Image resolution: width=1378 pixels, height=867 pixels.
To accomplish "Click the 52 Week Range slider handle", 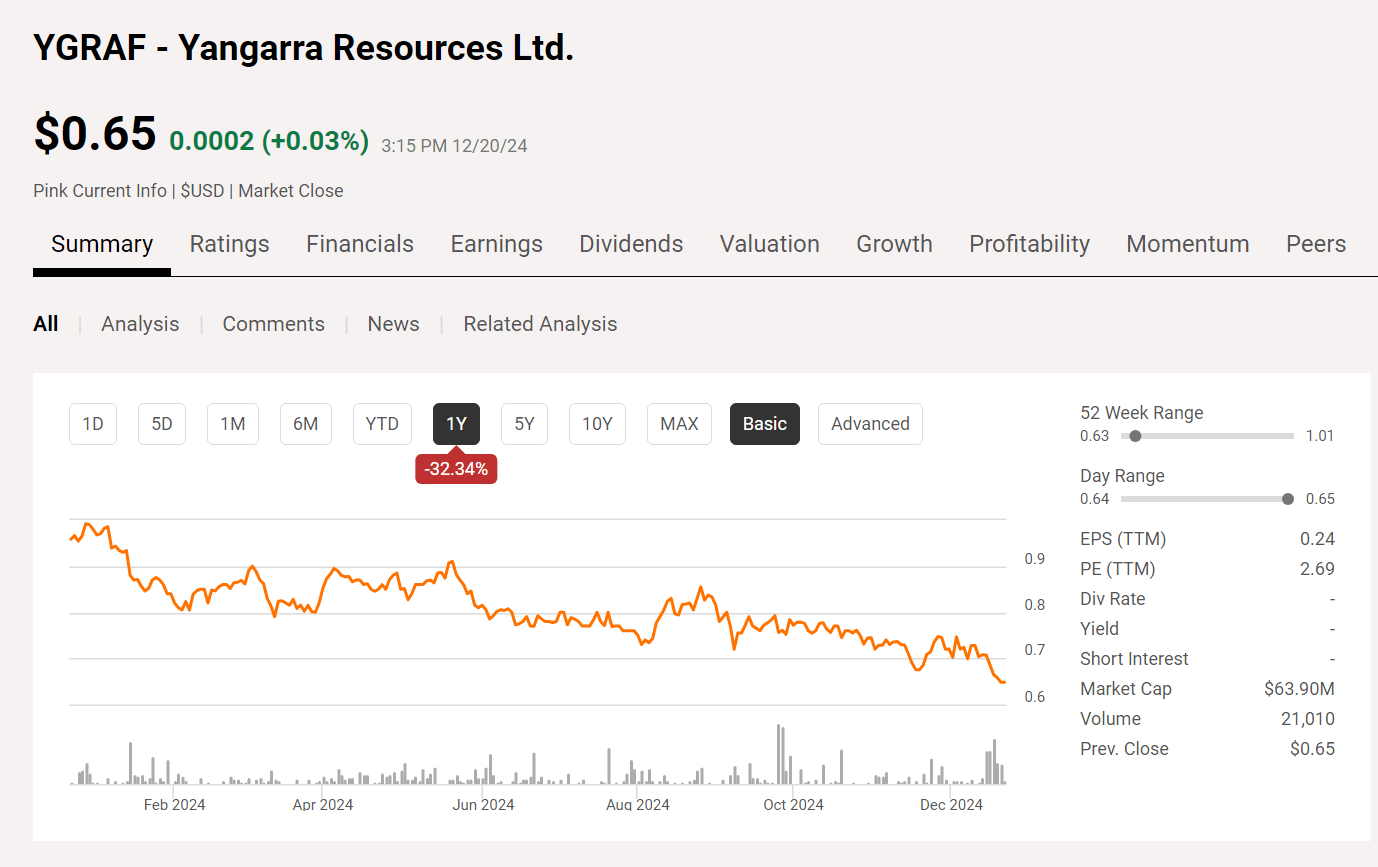I will 1135,435.
